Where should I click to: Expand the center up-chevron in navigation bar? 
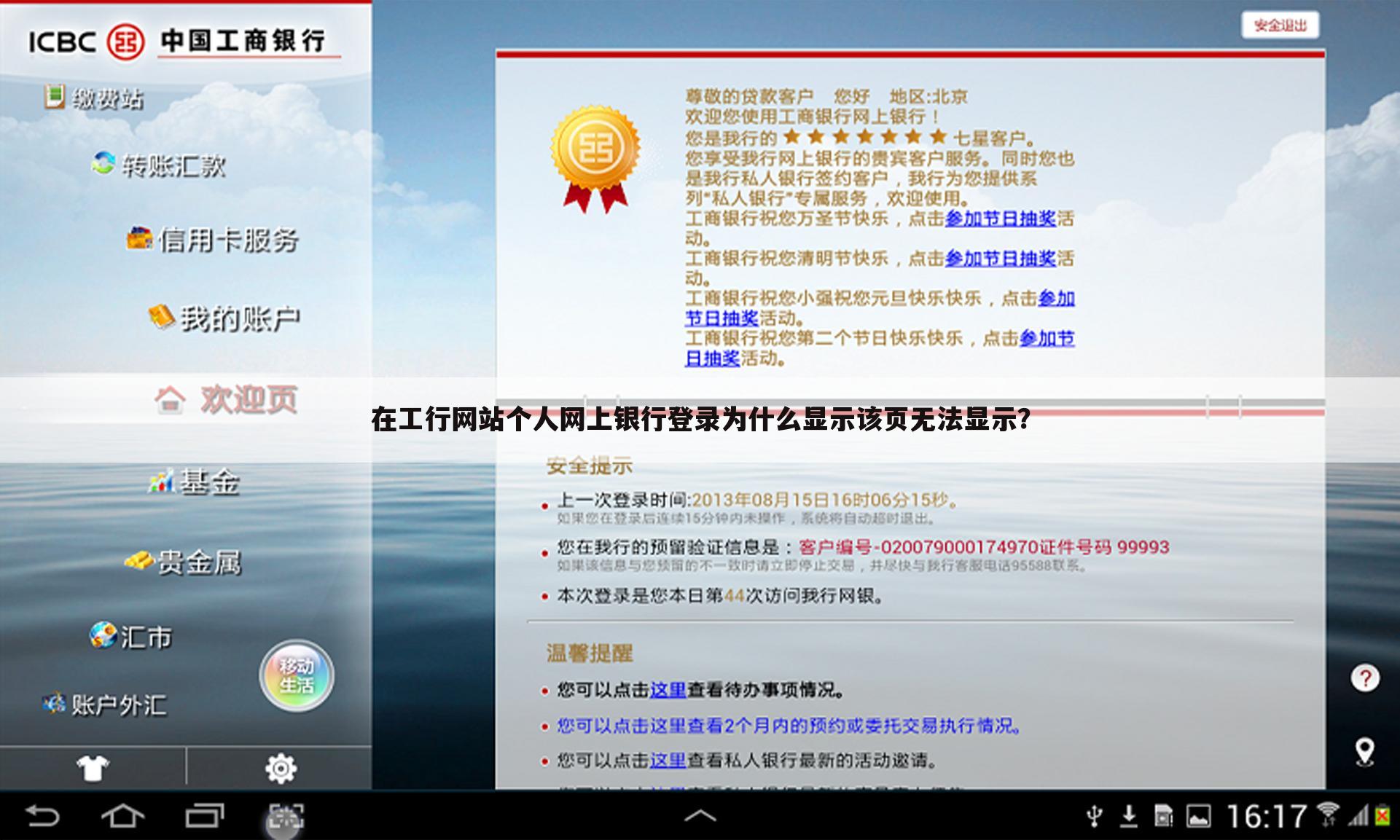coord(700,816)
